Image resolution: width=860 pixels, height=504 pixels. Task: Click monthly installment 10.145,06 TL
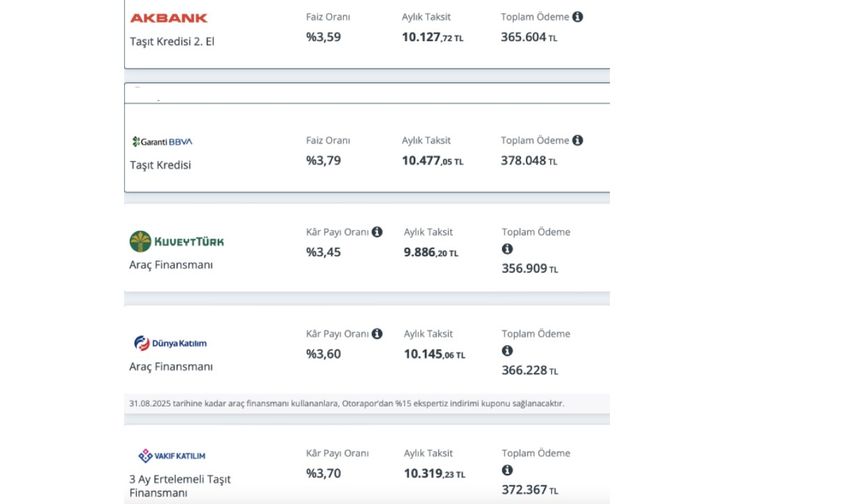tap(434, 354)
